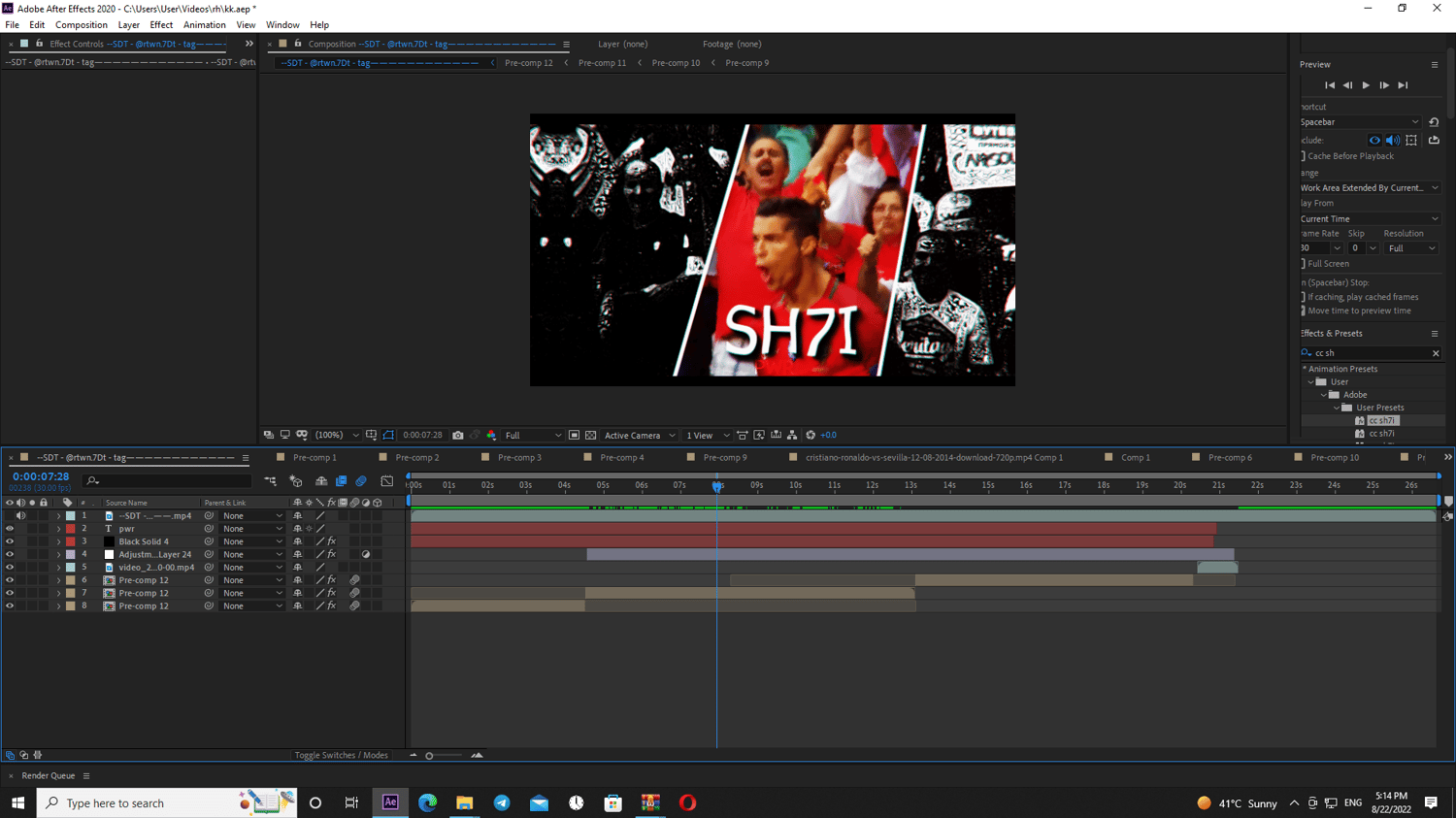Viewport: 1456px width, 818px height.
Task: Enable Cache Before Playback checkbox
Action: [x=1304, y=156]
